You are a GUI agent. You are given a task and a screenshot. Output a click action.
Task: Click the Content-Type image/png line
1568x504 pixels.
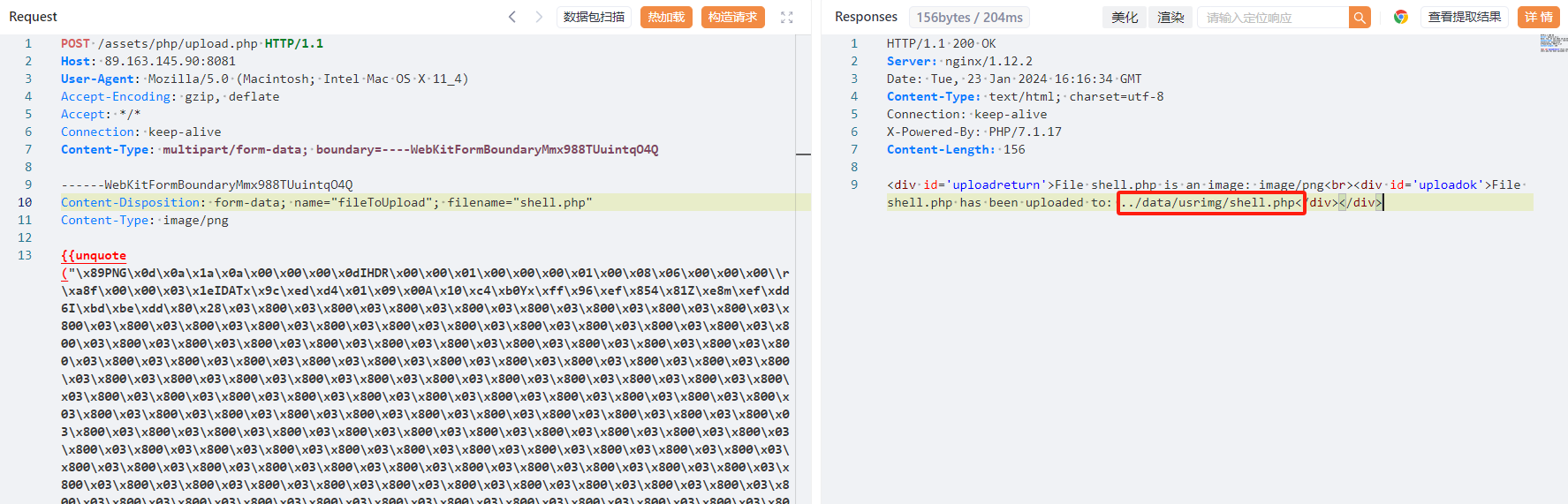tap(144, 220)
